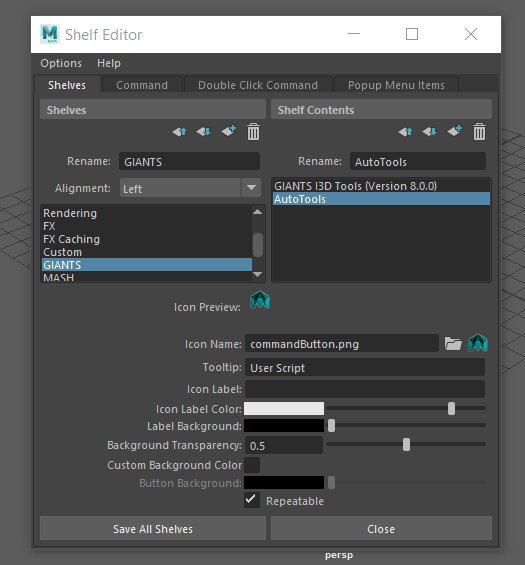Switch to the Command tab
The image size is (525, 565).
tap(142, 85)
